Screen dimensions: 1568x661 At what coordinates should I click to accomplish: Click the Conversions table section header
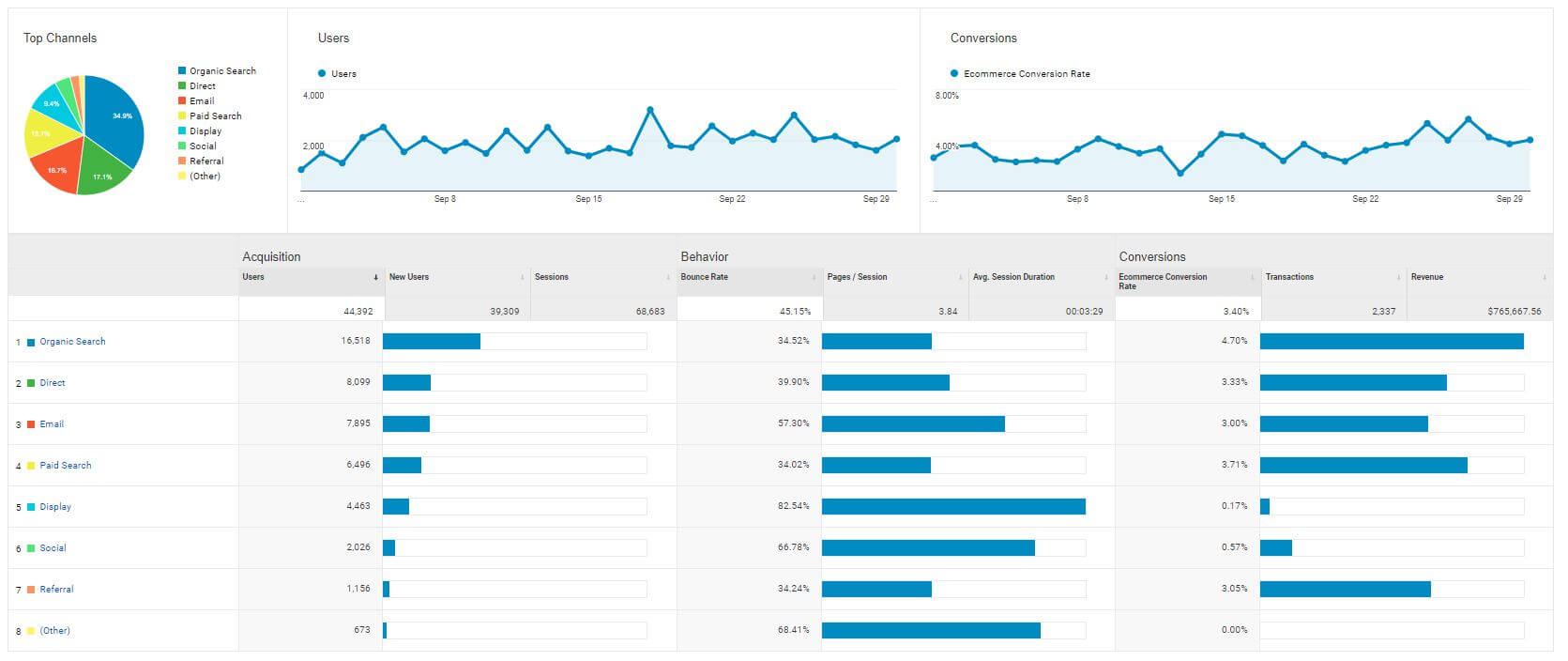[1152, 256]
